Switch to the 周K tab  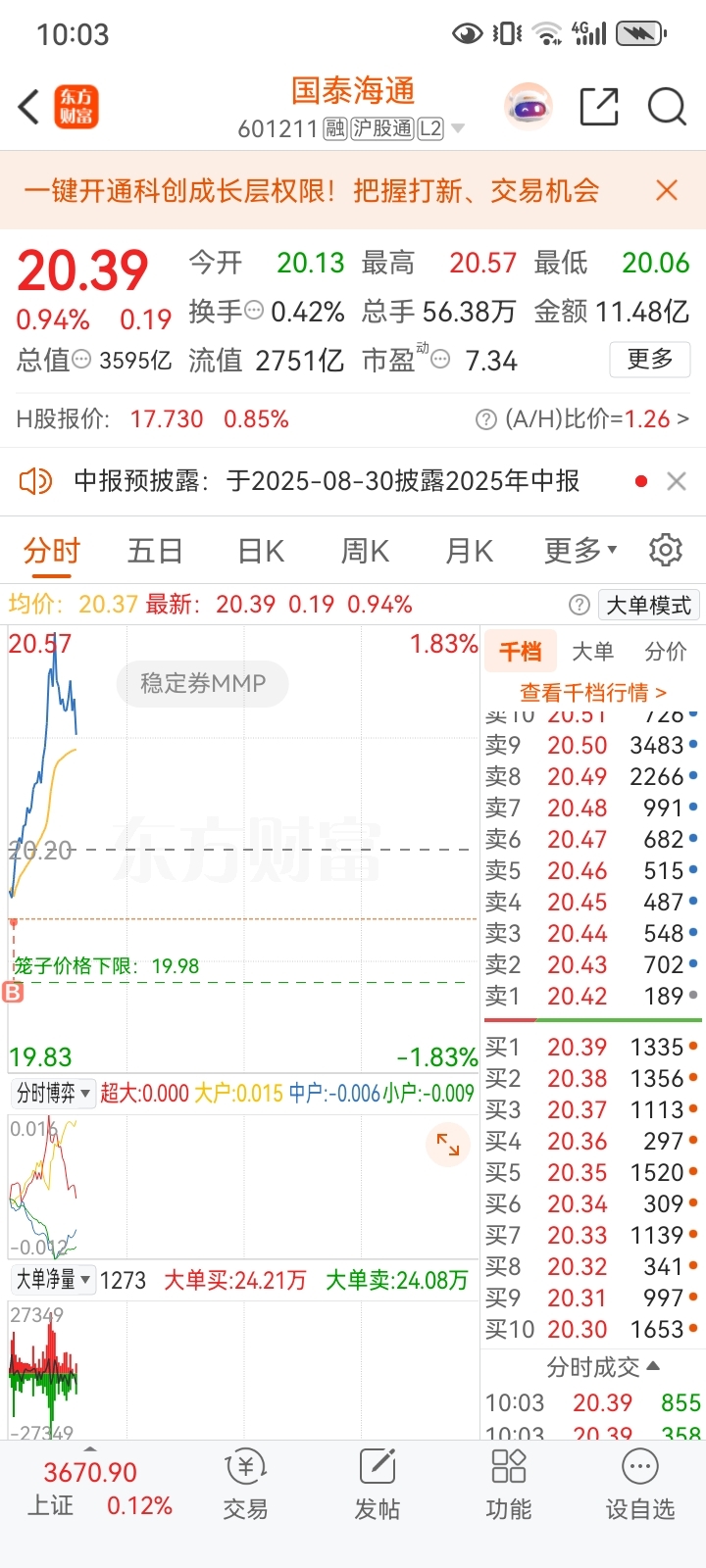[365, 550]
